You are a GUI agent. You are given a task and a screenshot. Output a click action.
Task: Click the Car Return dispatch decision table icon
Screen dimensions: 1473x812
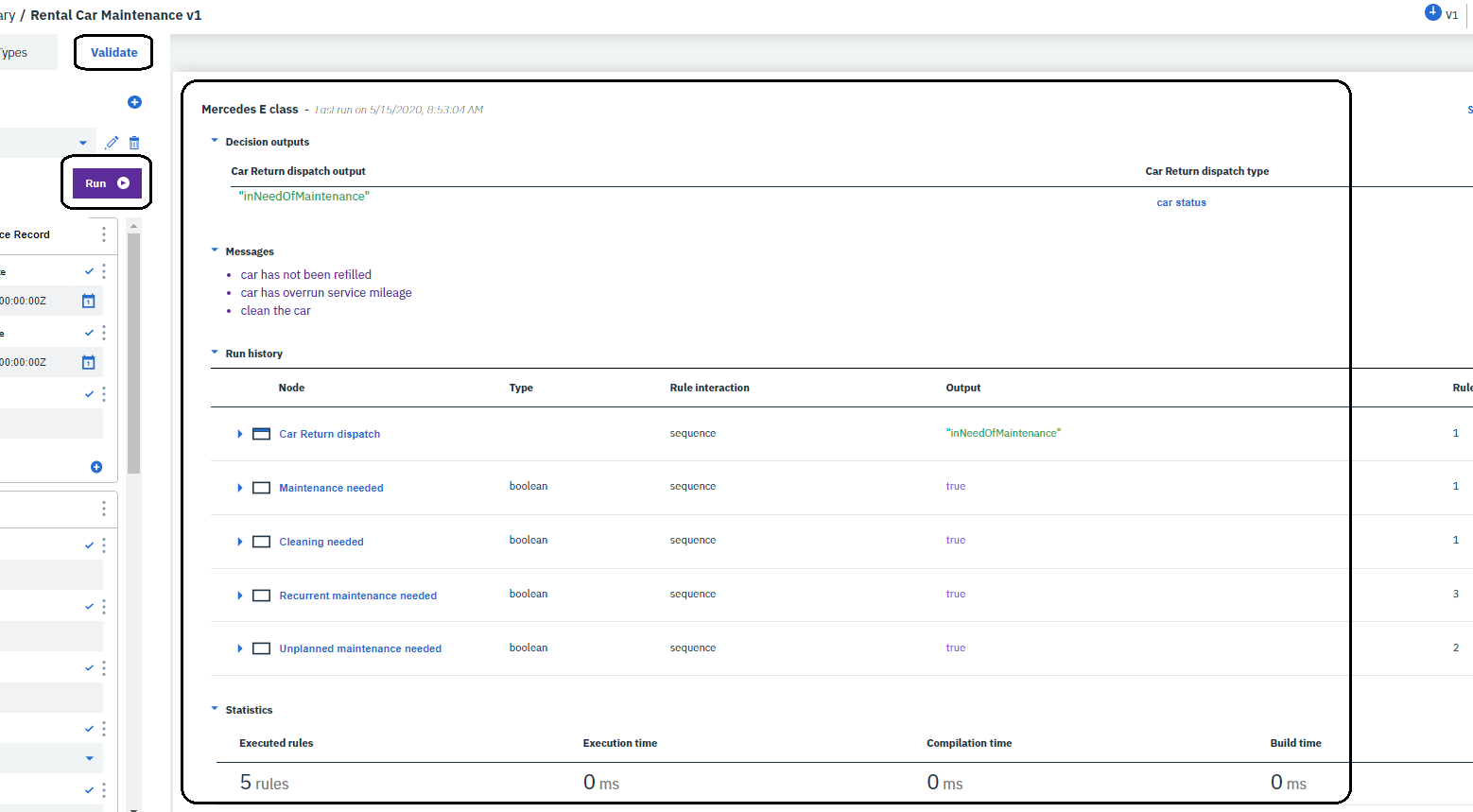[x=262, y=434]
